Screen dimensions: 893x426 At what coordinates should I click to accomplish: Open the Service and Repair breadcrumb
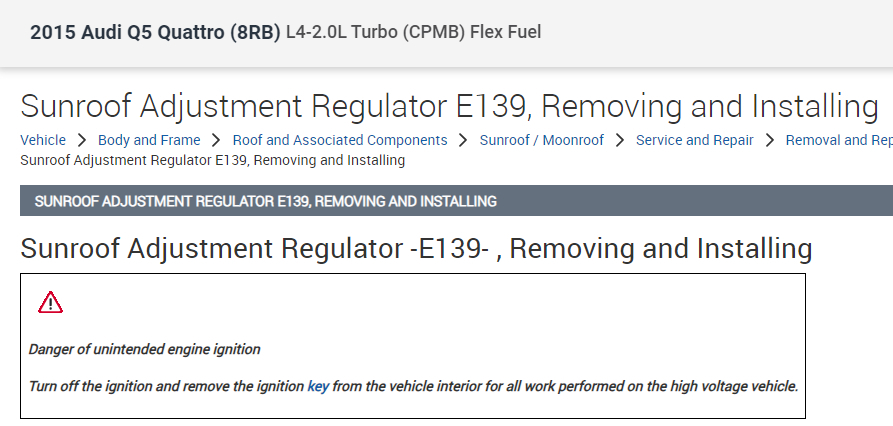pyautogui.click(x=695, y=141)
